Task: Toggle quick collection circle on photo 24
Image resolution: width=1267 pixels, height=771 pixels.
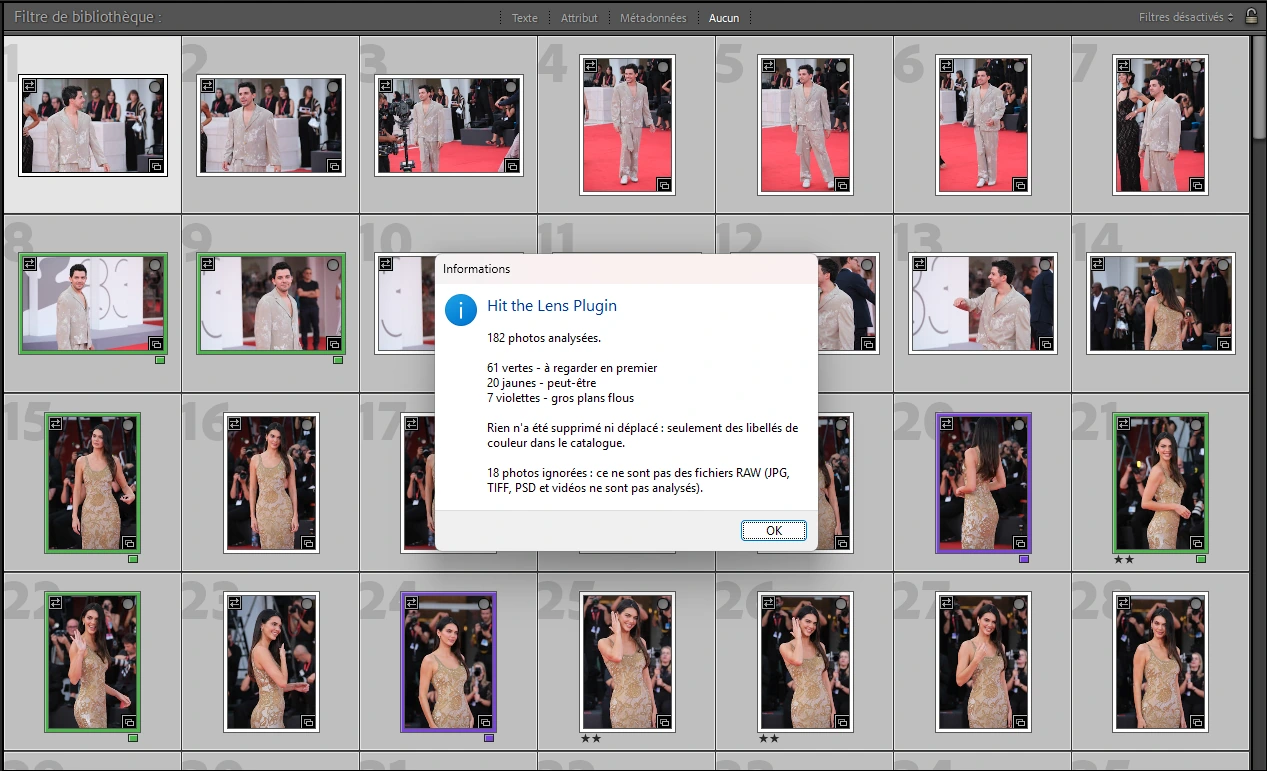Action: (x=484, y=603)
